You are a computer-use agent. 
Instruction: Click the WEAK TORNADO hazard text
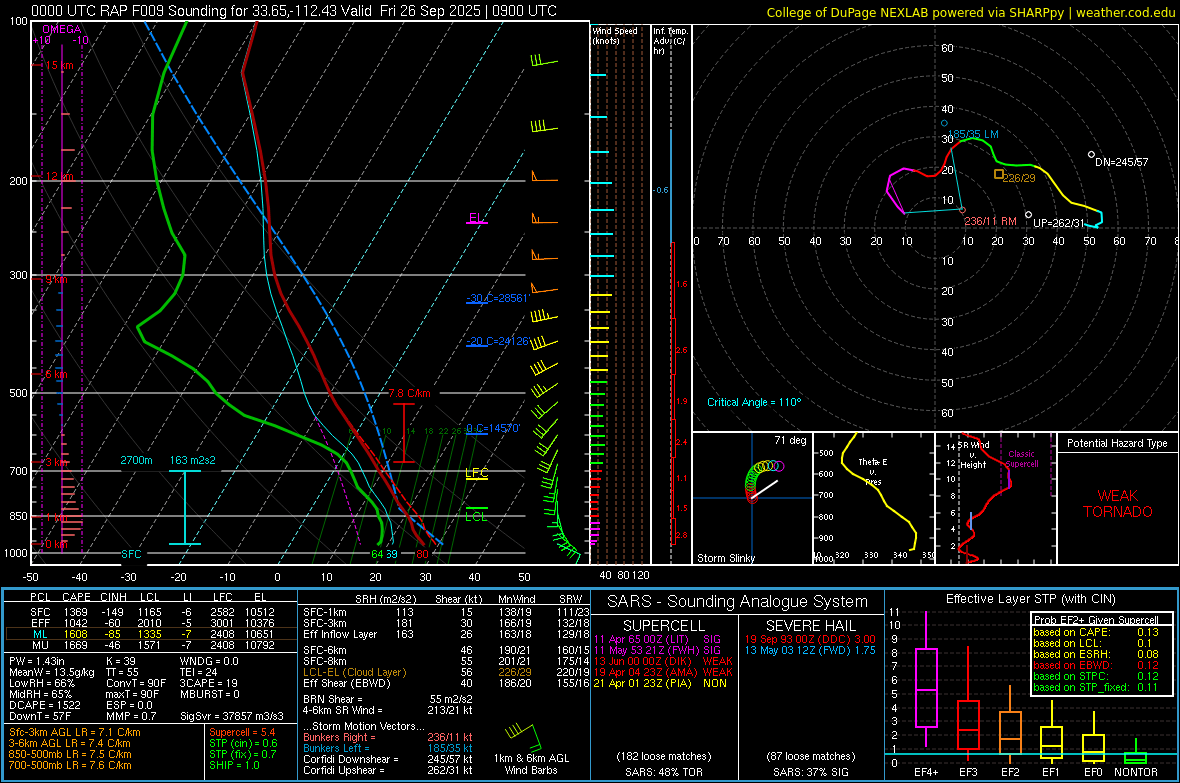(1118, 504)
